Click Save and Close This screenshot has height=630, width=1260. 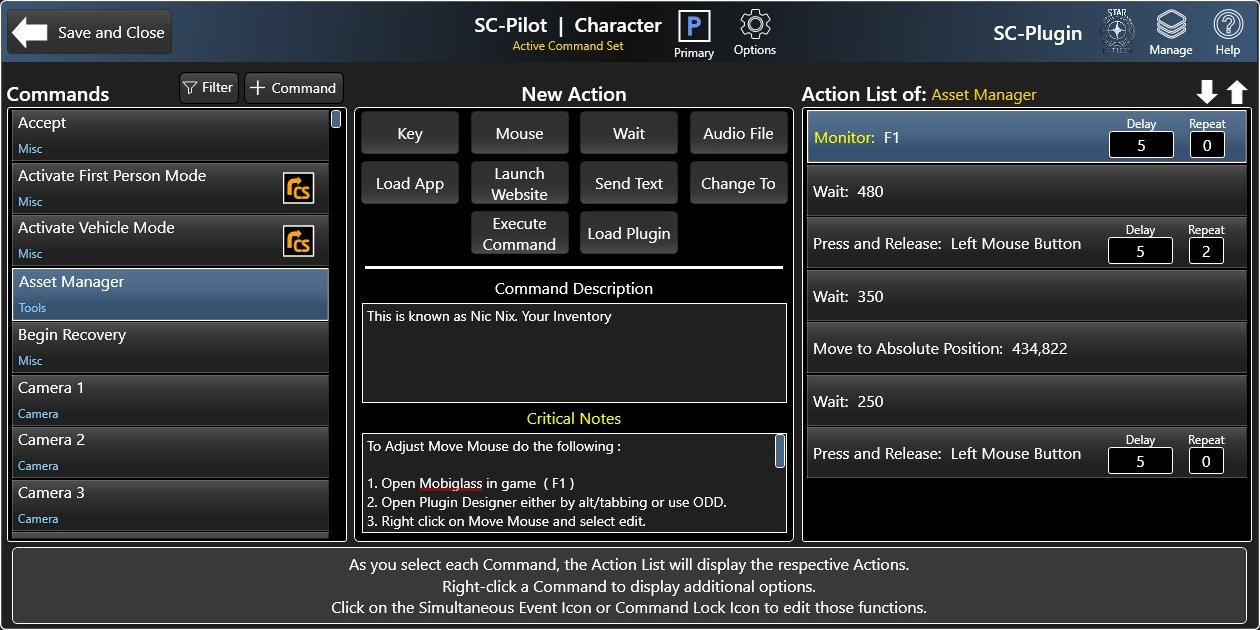pyautogui.click(x=90, y=32)
